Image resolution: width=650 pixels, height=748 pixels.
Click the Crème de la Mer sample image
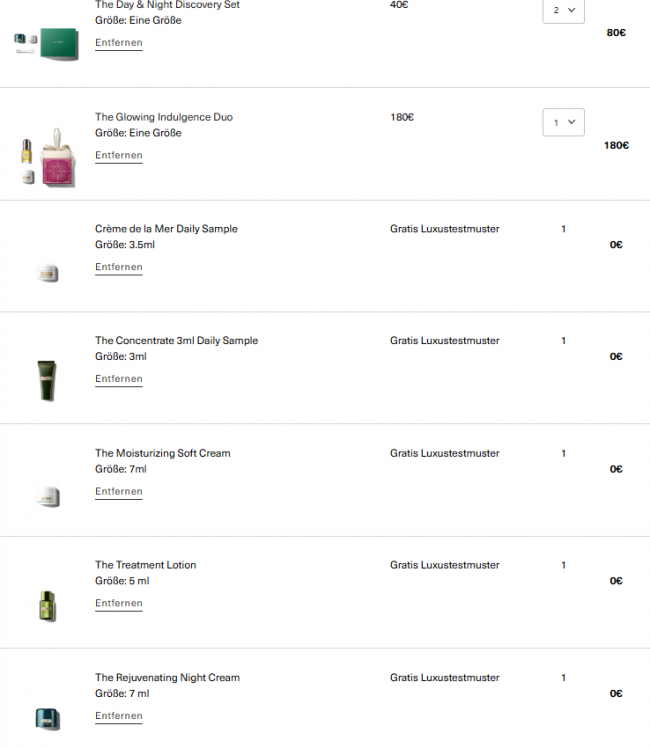pos(47,273)
